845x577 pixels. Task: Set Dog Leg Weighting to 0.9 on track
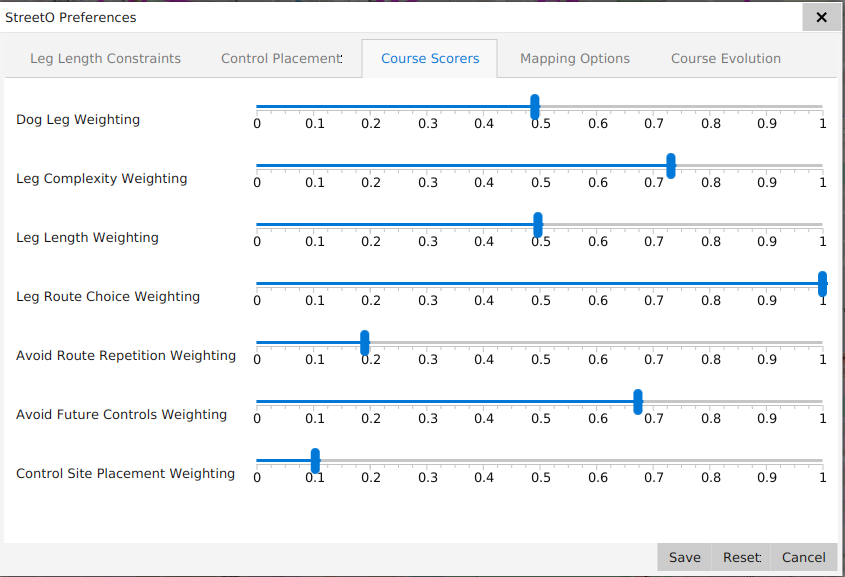pyautogui.click(x=766, y=106)
